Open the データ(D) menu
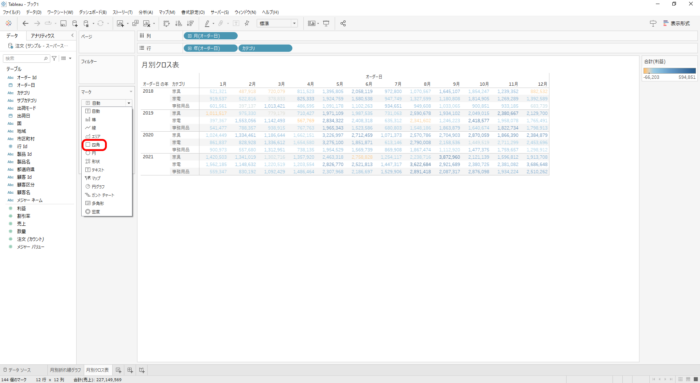 pos(33,12)
